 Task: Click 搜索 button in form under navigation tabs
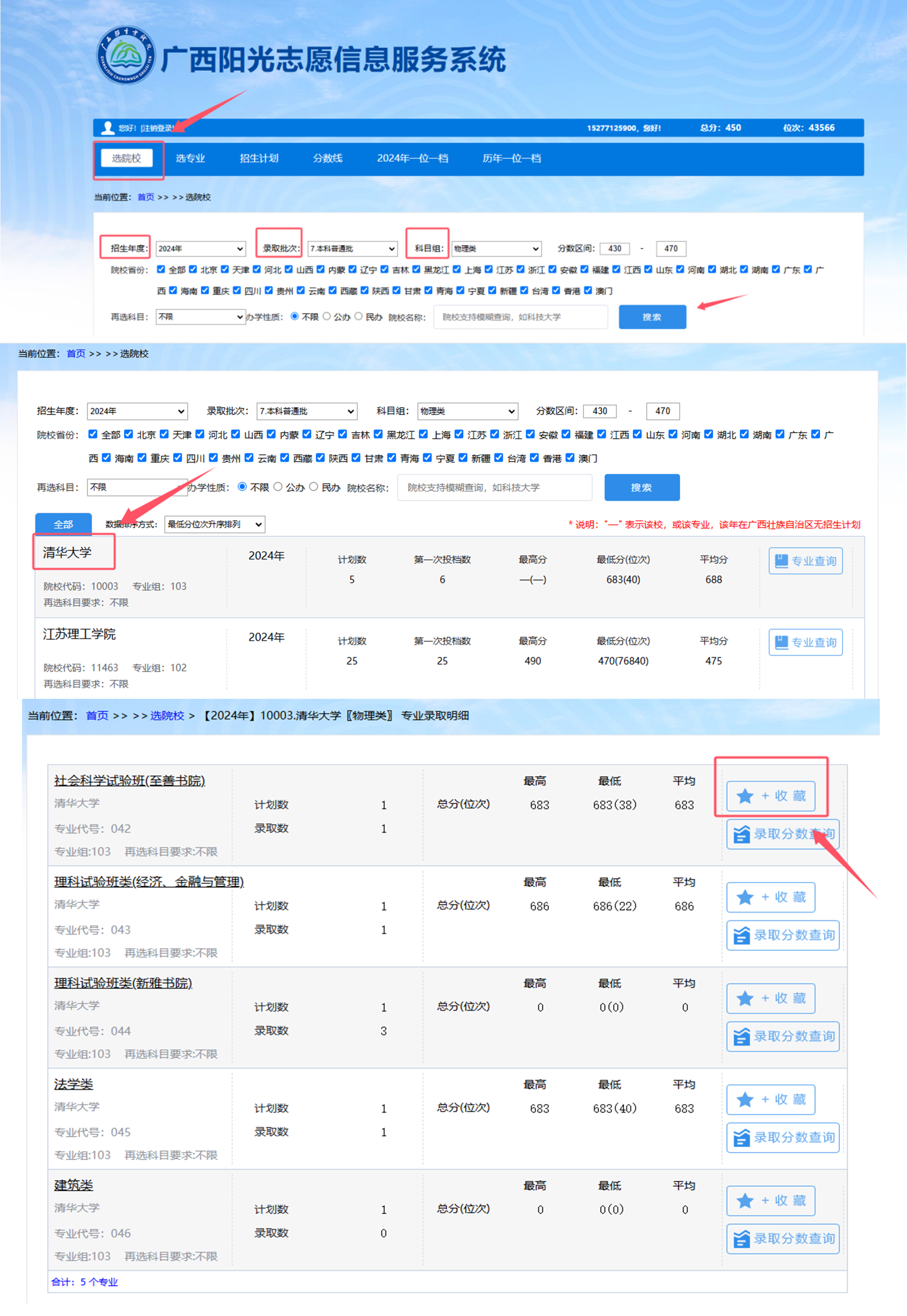(652, 316)
